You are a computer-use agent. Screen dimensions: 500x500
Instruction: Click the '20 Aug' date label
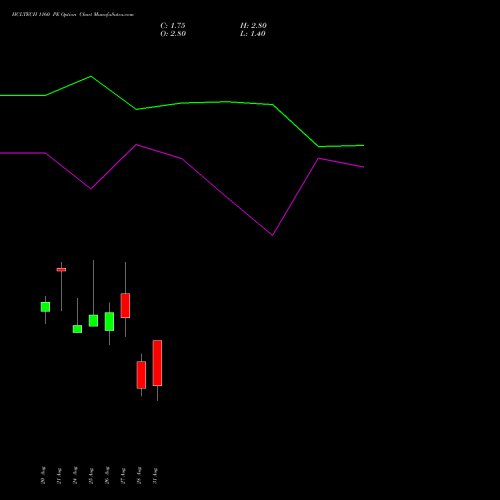[x=43, y=475]
